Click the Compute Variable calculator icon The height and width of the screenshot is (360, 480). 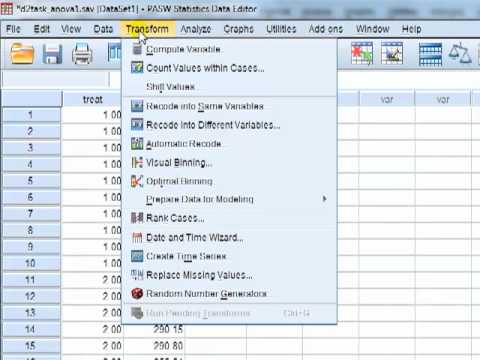(137, 49)
